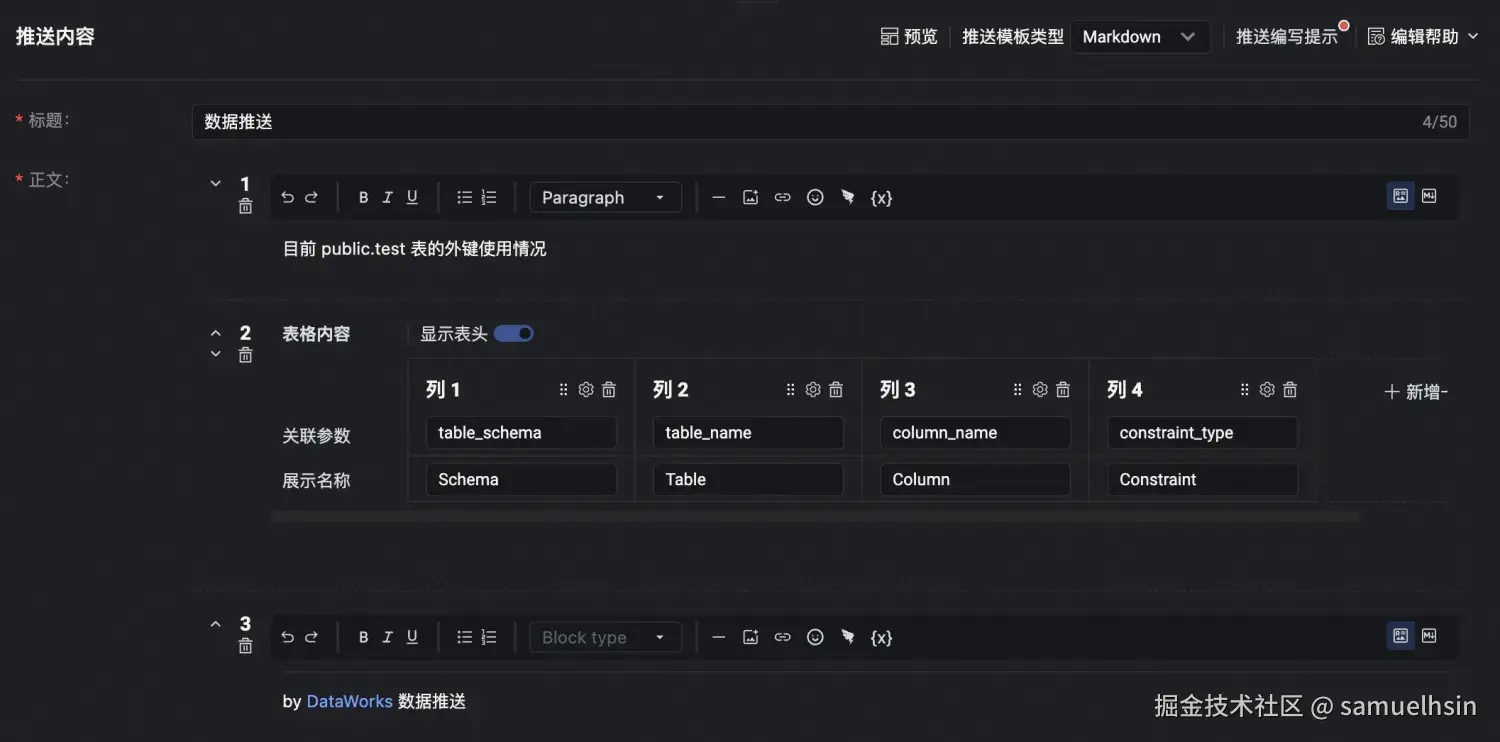Delete column 列 3

(x=1063, y=390)
